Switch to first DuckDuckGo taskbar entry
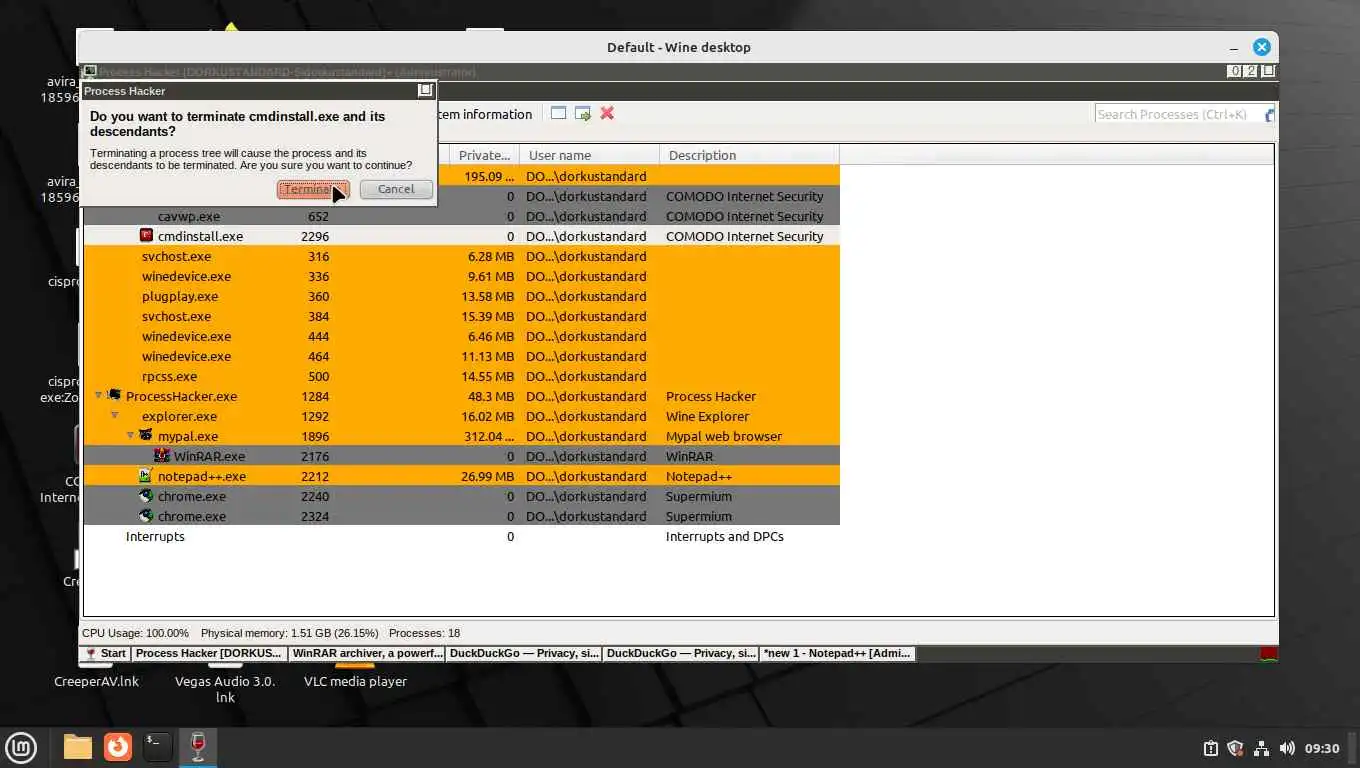The width and height of the screenshot is (1360, 768). 523,653
